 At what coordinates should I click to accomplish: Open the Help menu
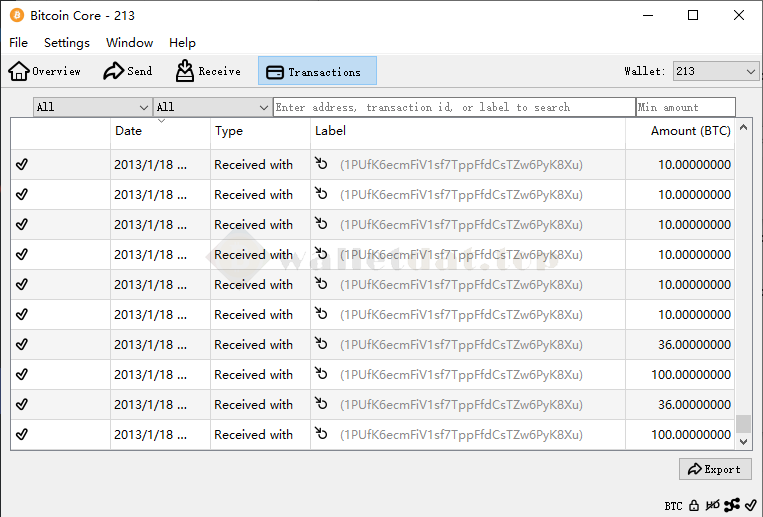[x=182, y=43]
